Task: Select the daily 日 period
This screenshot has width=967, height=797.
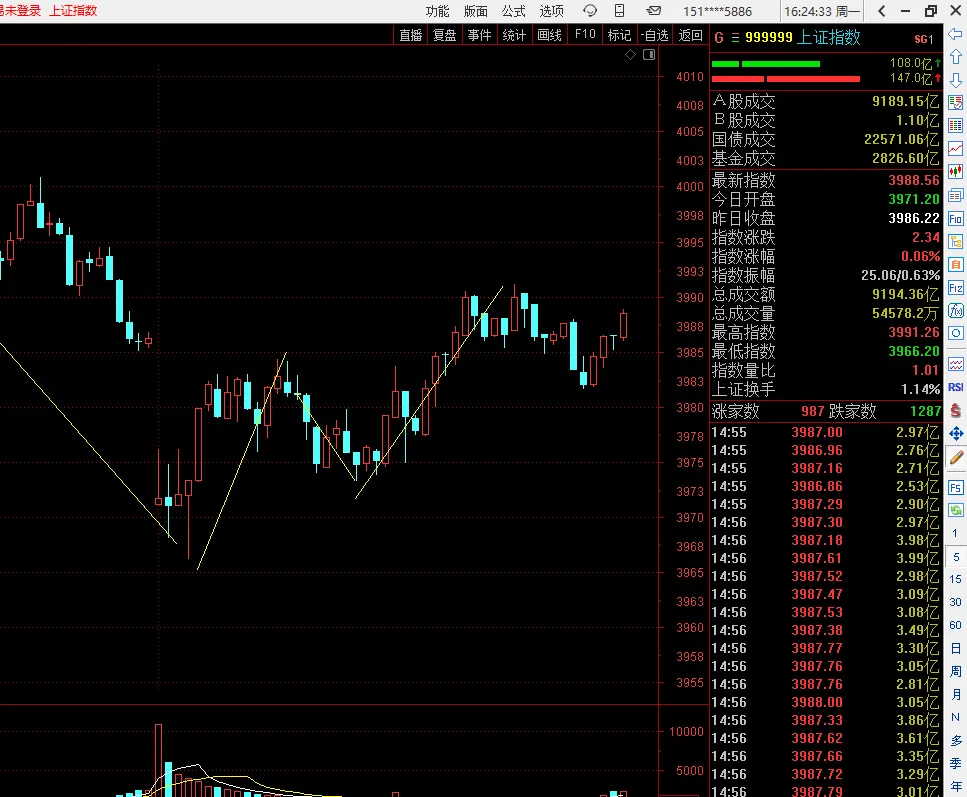Action: pyautogui.click(x=955, y=648)
